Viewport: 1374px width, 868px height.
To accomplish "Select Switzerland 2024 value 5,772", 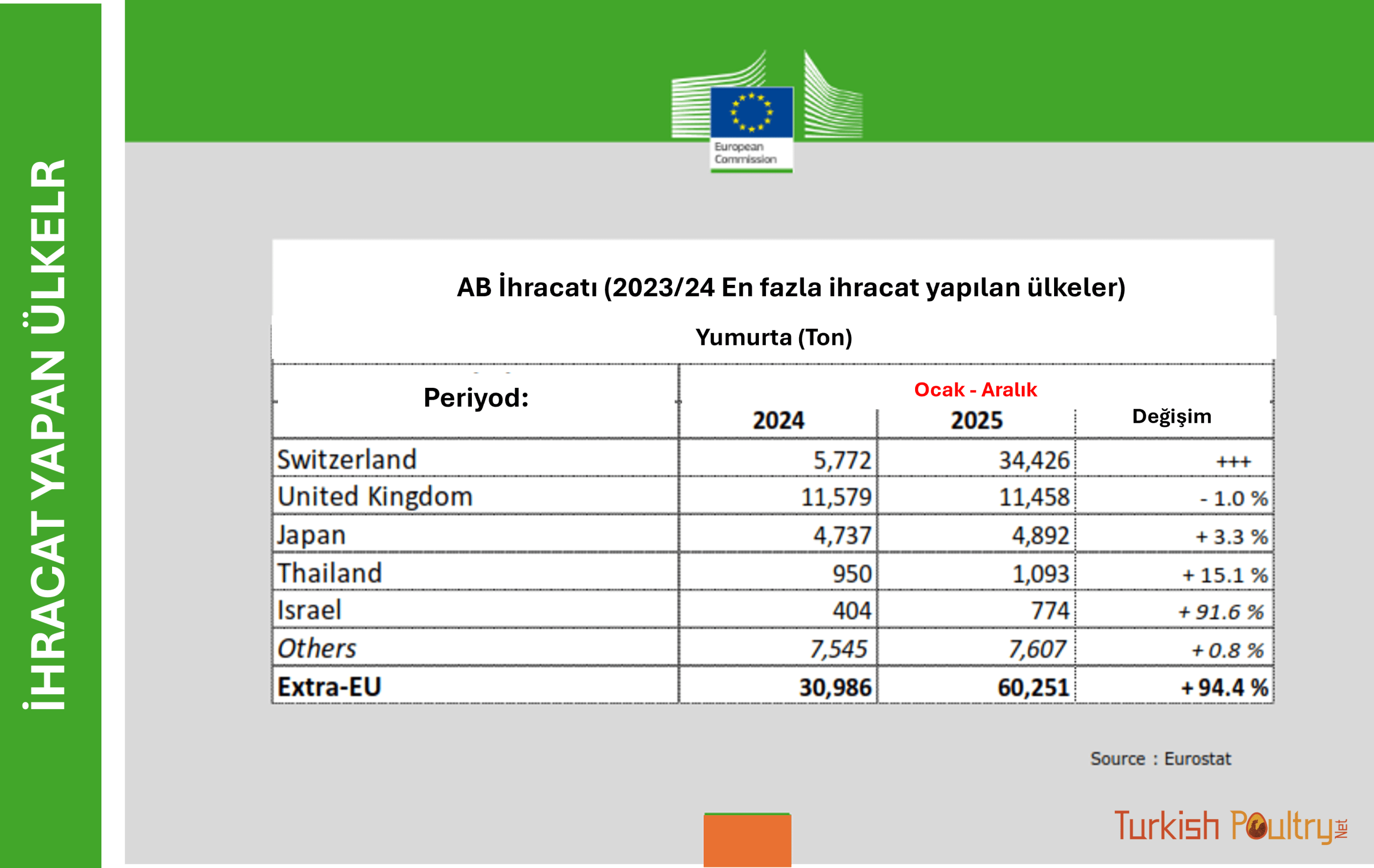I will 842,460.
